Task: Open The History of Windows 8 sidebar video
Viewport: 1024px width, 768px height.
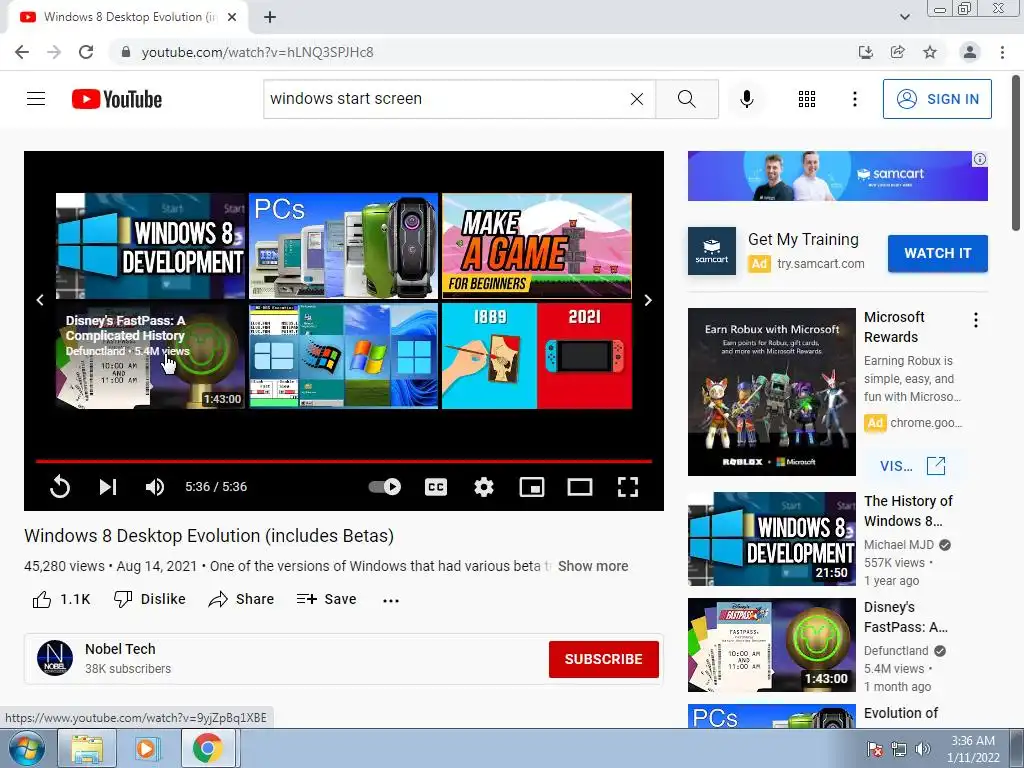Action: [x=771, y=539]
